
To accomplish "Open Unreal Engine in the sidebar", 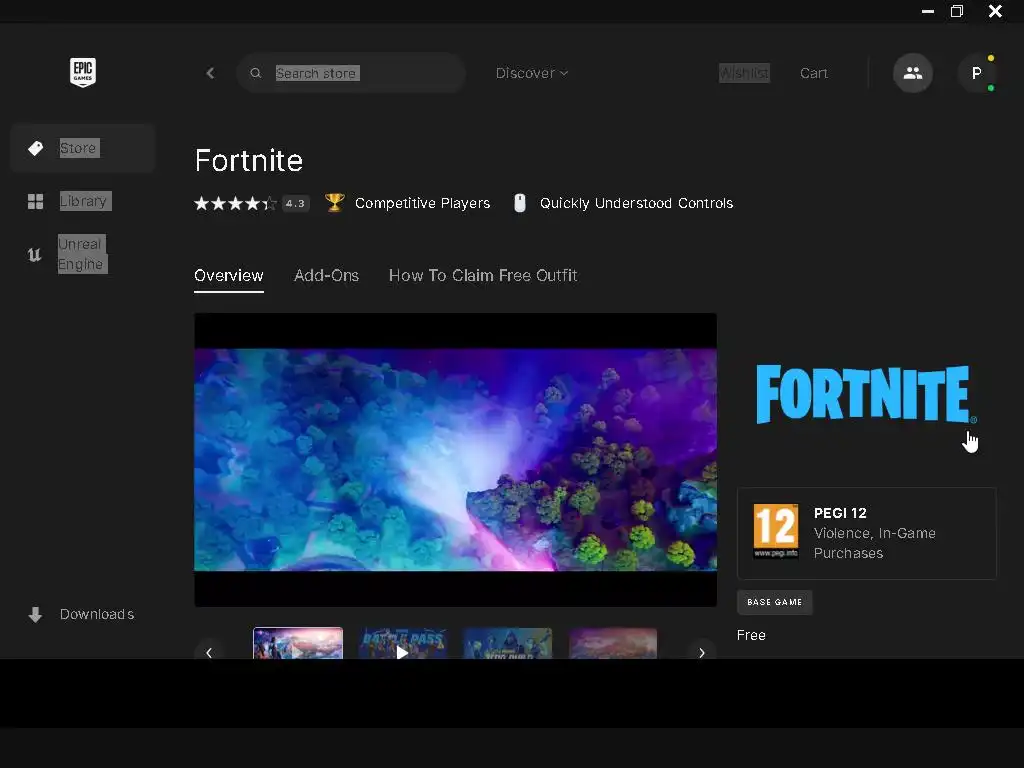I will 82,254.
